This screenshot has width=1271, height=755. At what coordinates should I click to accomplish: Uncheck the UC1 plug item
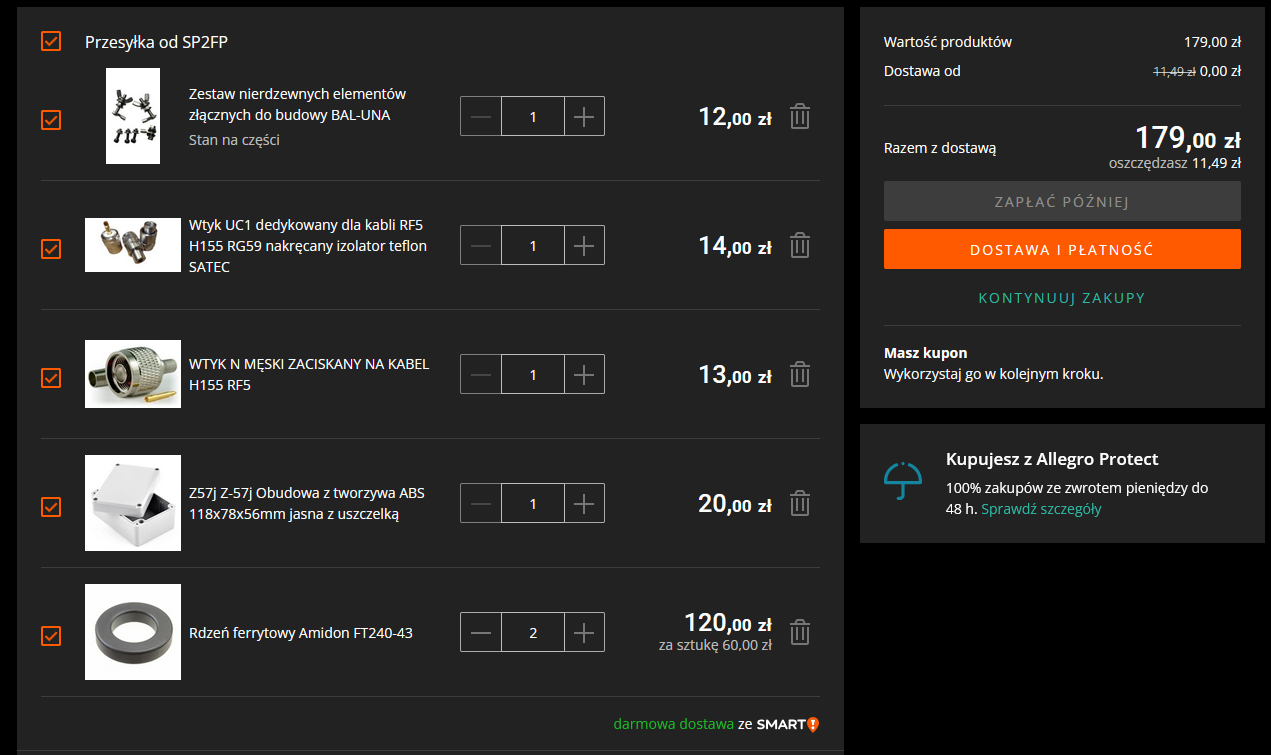pyautogui.click(x=51, y=249)
